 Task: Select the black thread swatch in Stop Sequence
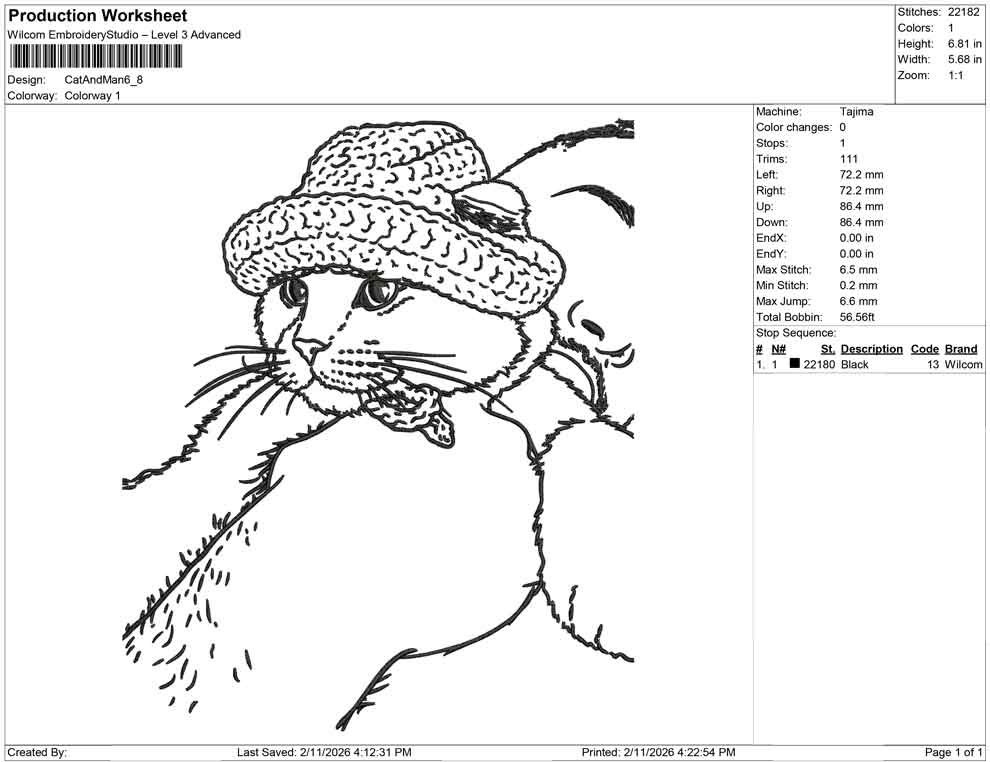794,365
